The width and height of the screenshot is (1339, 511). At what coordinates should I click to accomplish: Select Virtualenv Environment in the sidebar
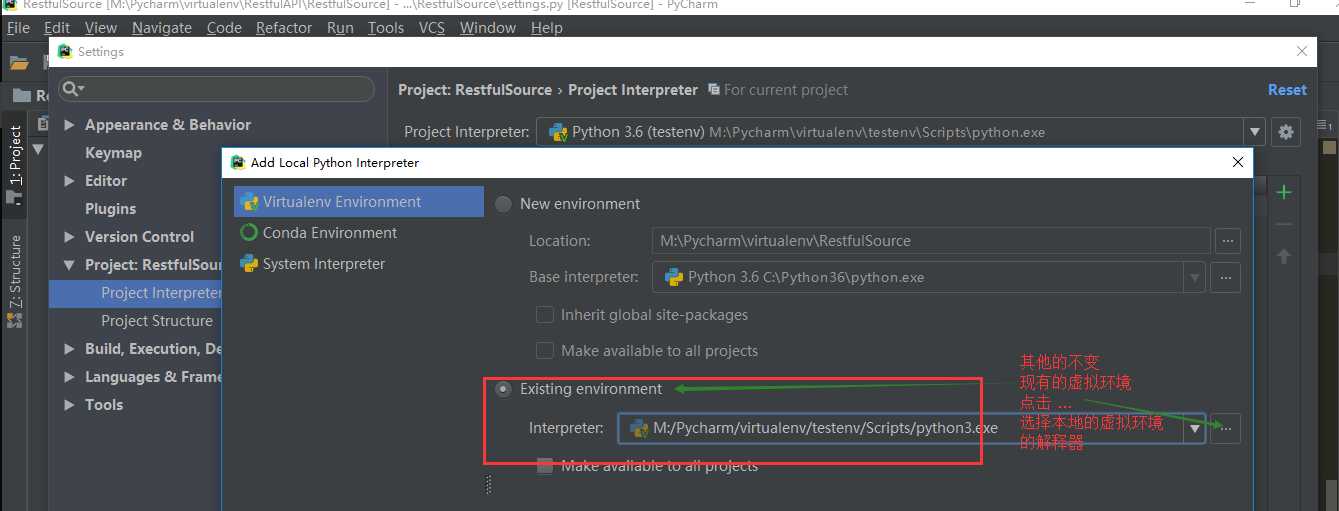359,202
